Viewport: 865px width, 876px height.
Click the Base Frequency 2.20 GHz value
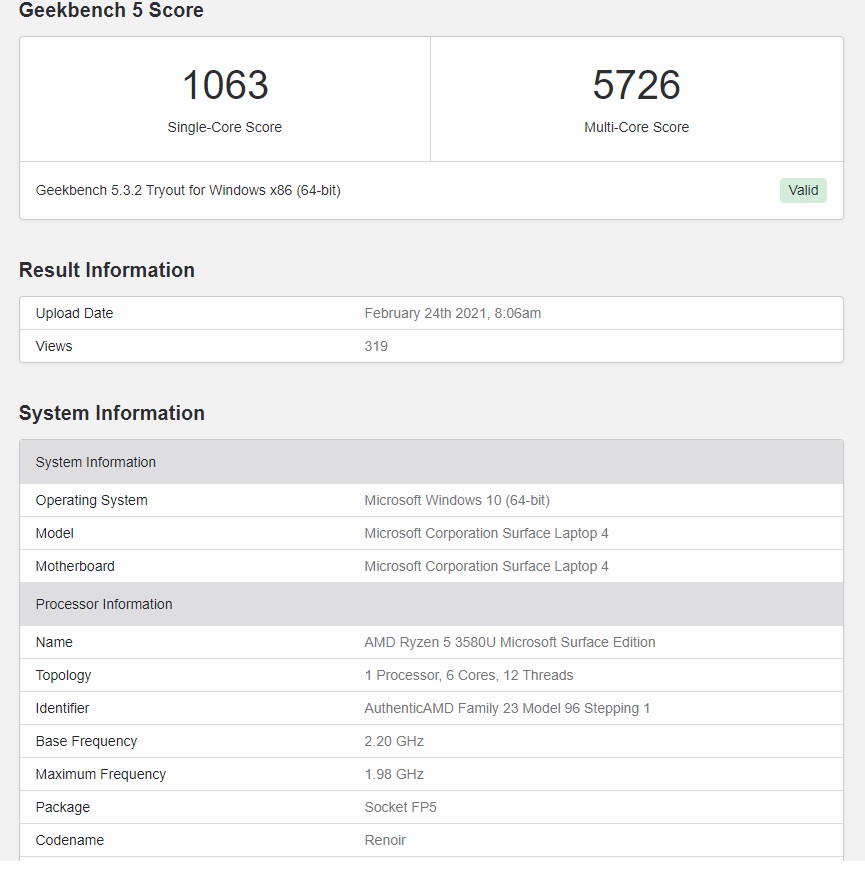(x=394, y=741)
